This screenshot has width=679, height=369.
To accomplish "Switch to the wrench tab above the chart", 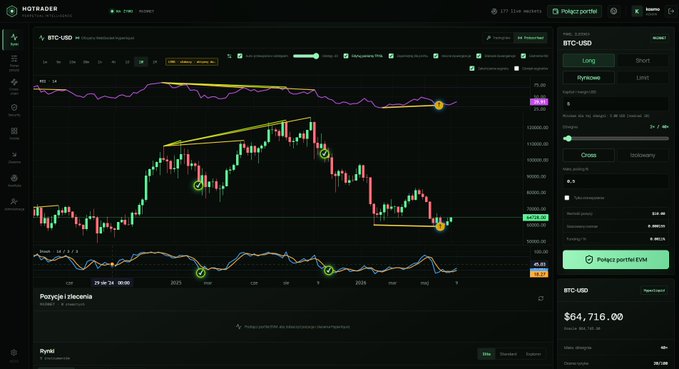I will tap(498, 38).
